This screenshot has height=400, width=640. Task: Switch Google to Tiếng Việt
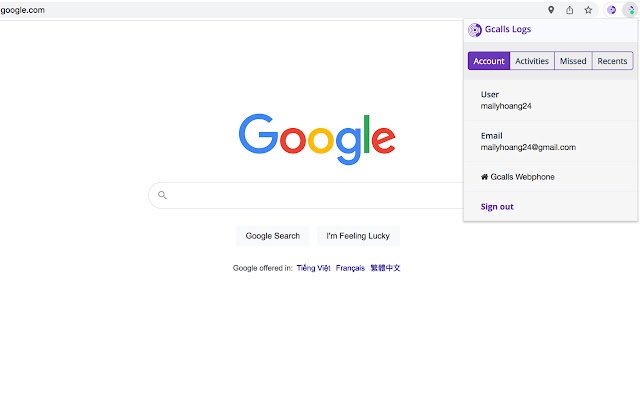[313, 268]
